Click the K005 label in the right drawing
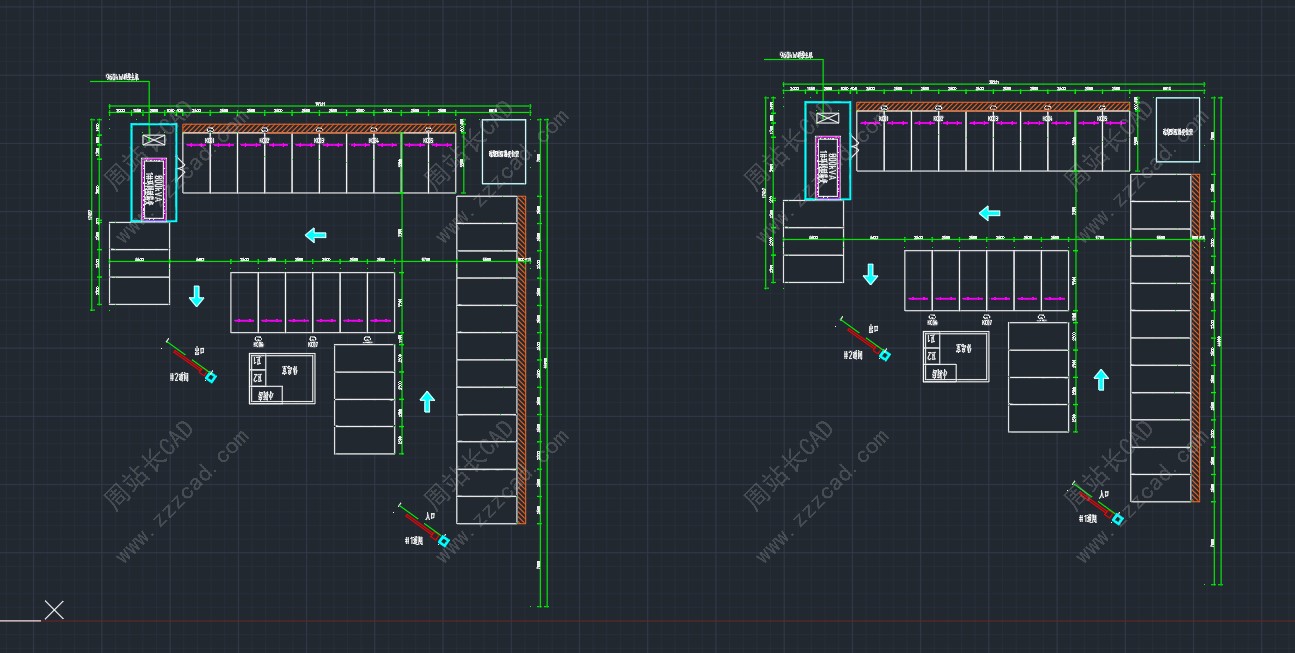This screenshot has height=653, width=1295. pos(1102,119)
